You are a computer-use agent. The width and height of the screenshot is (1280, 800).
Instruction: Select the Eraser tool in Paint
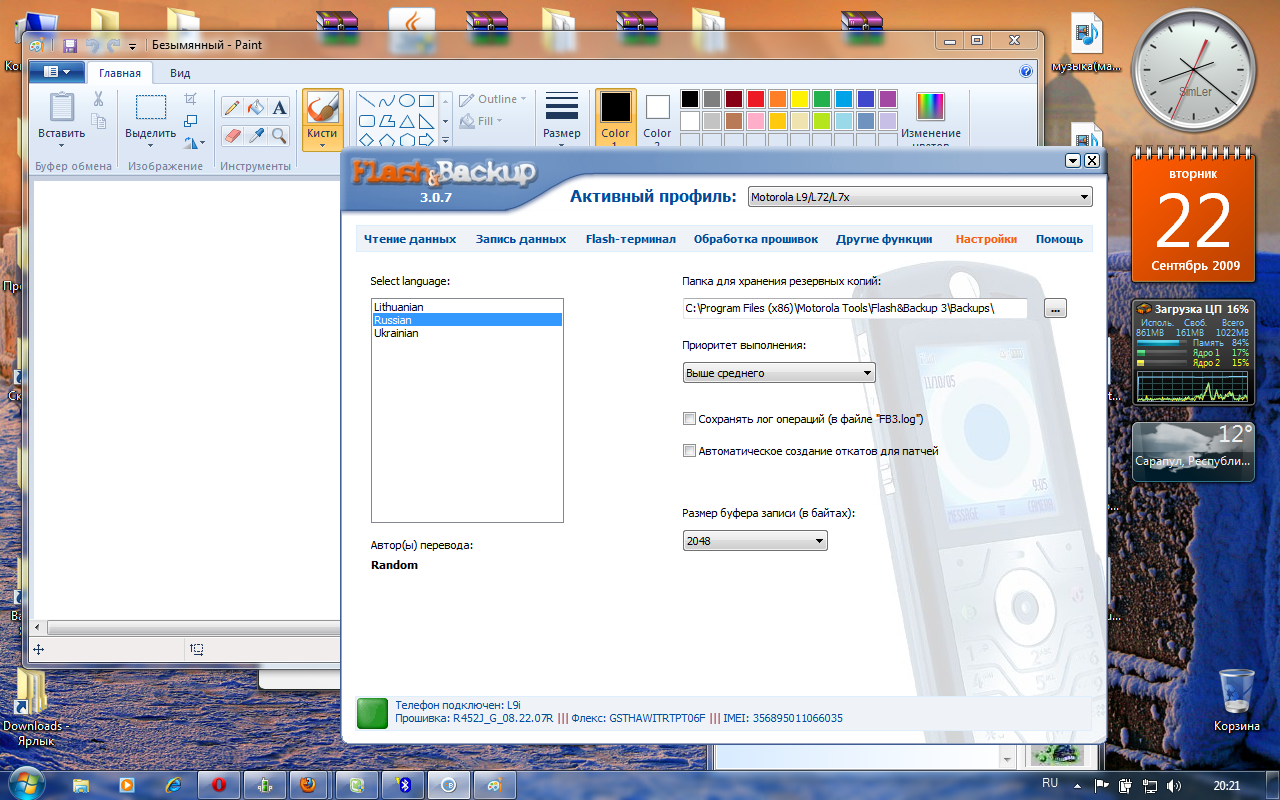tap(231, 135)
